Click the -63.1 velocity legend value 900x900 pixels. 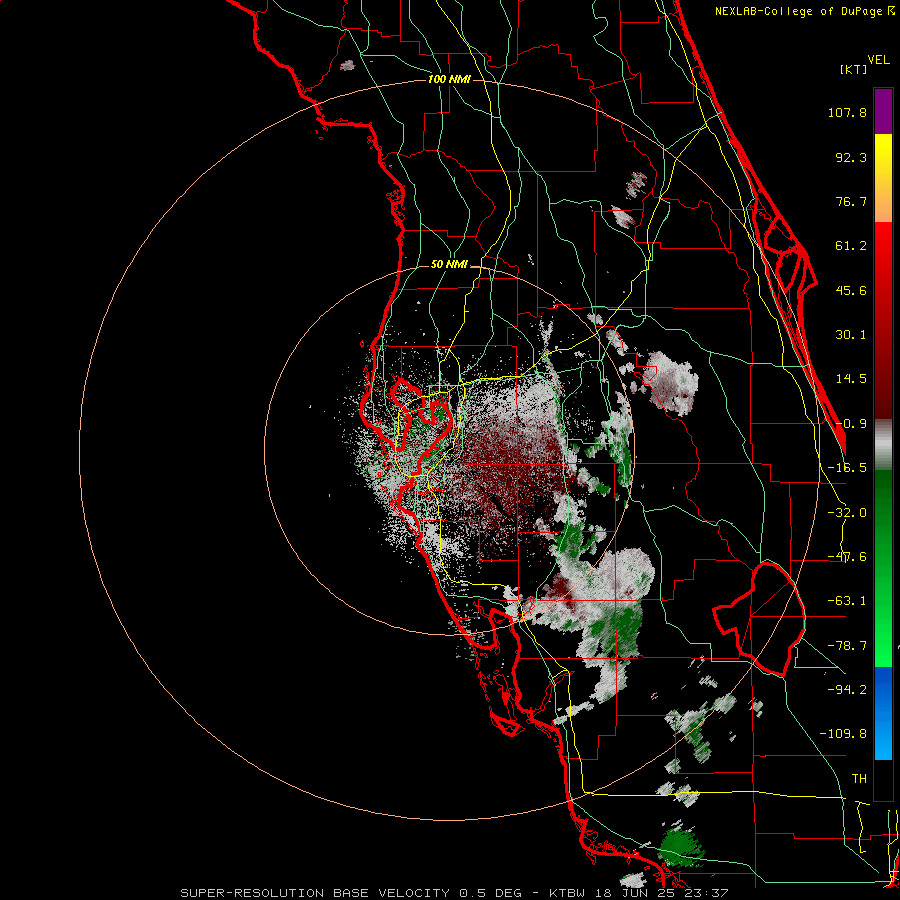click(847, 601)
